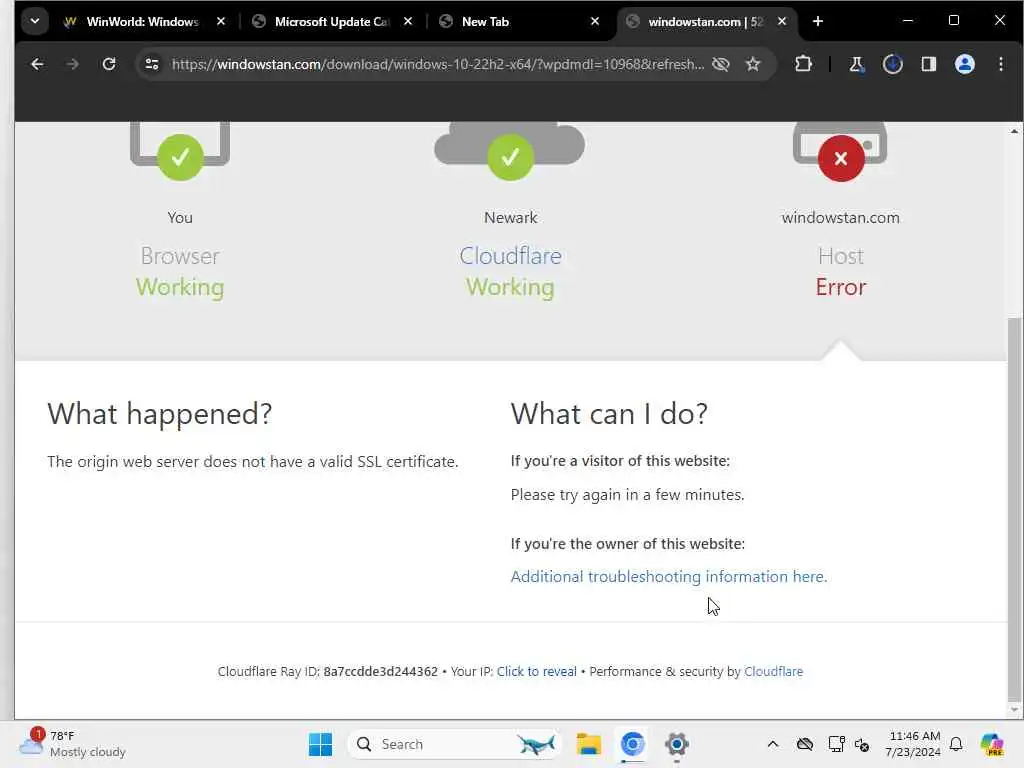Open the Cloudflare status link under Newark
This screenshot has height=768, width=1024.
click(510, 256)
